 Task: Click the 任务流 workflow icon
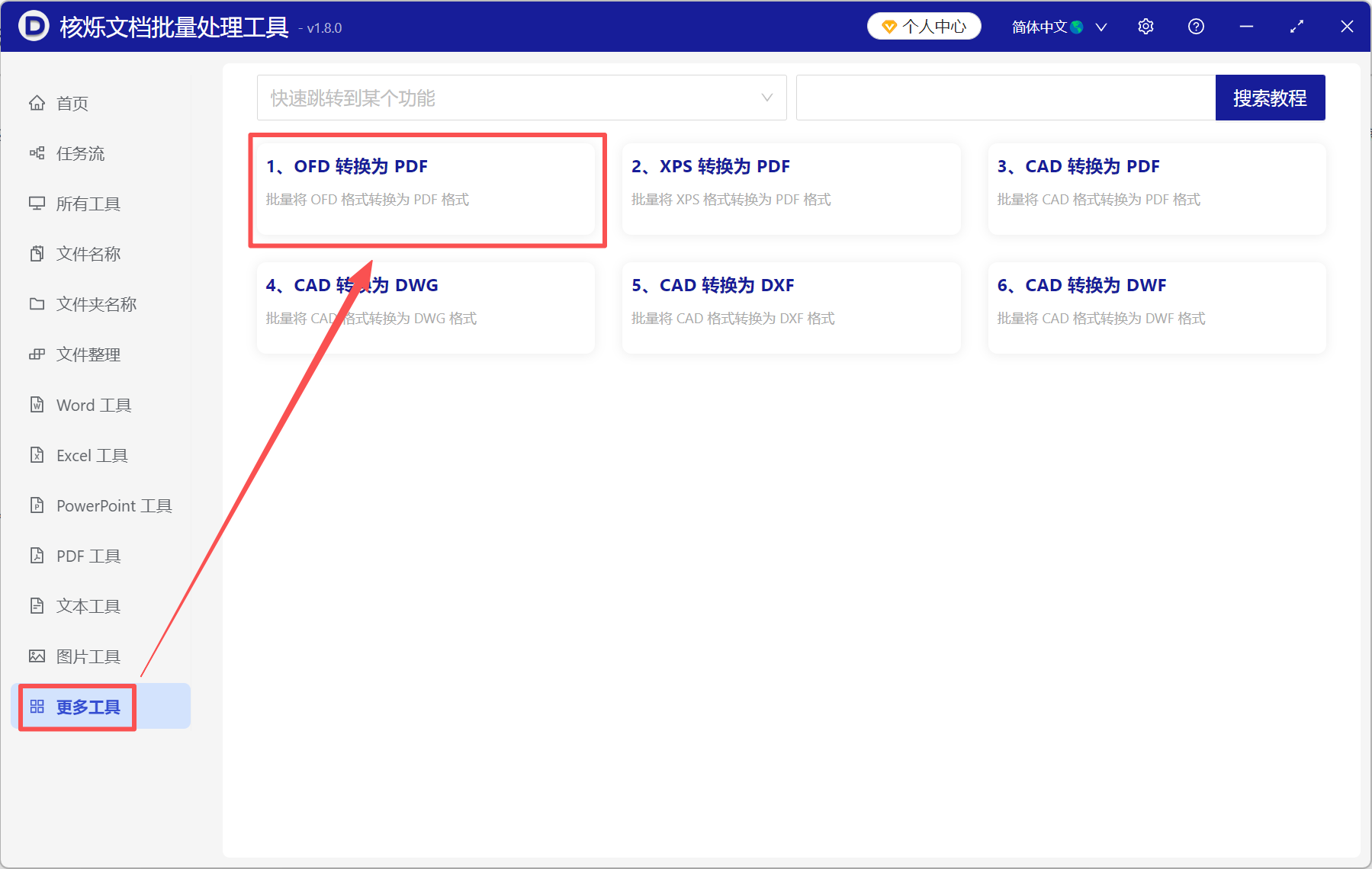coord(37,153)
